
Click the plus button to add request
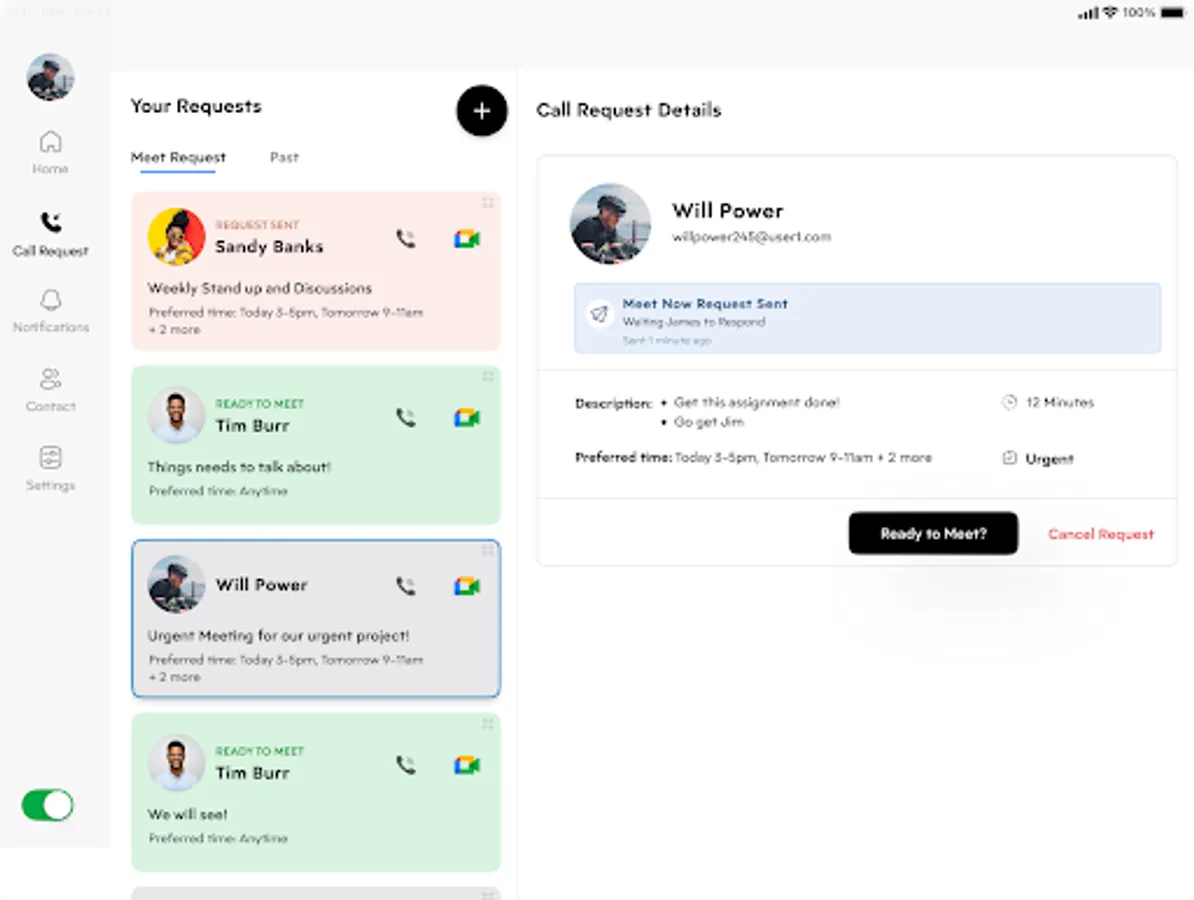coord(481,111)
